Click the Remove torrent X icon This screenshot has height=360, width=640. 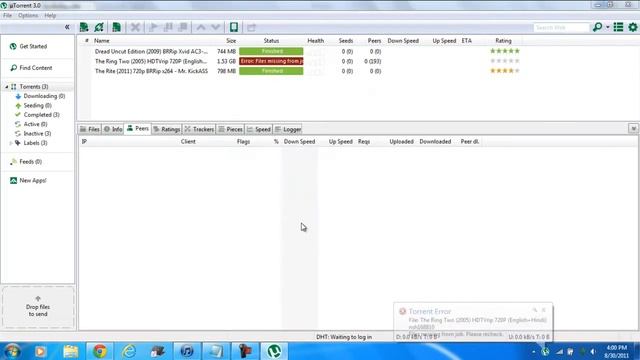coord(135,27)
